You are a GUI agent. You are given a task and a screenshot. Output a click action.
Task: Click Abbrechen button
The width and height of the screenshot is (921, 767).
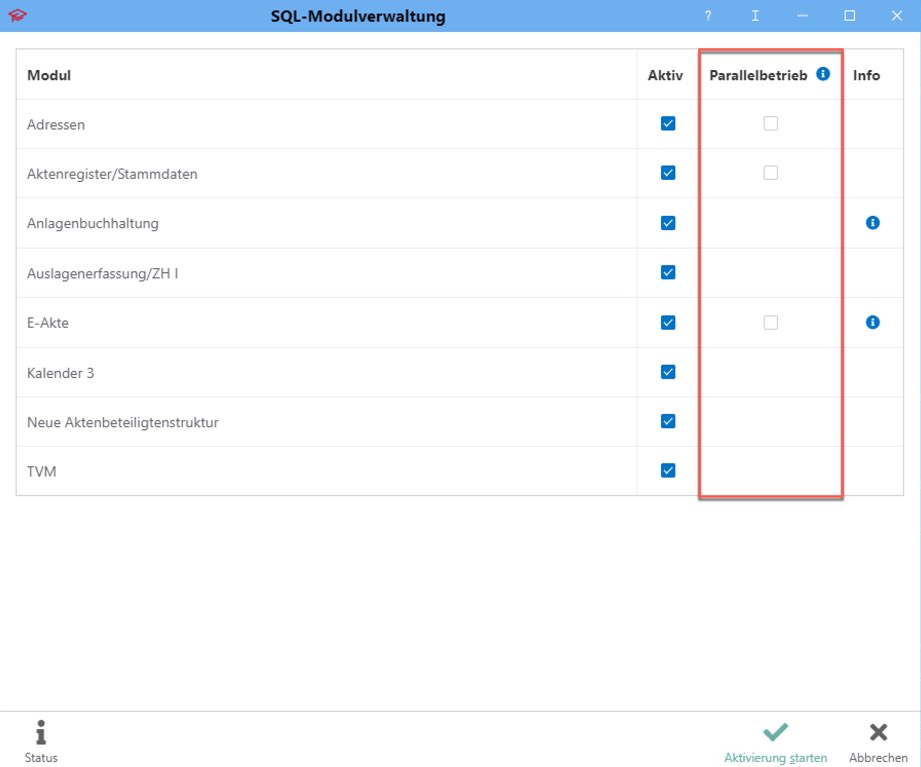click(878, 742)
